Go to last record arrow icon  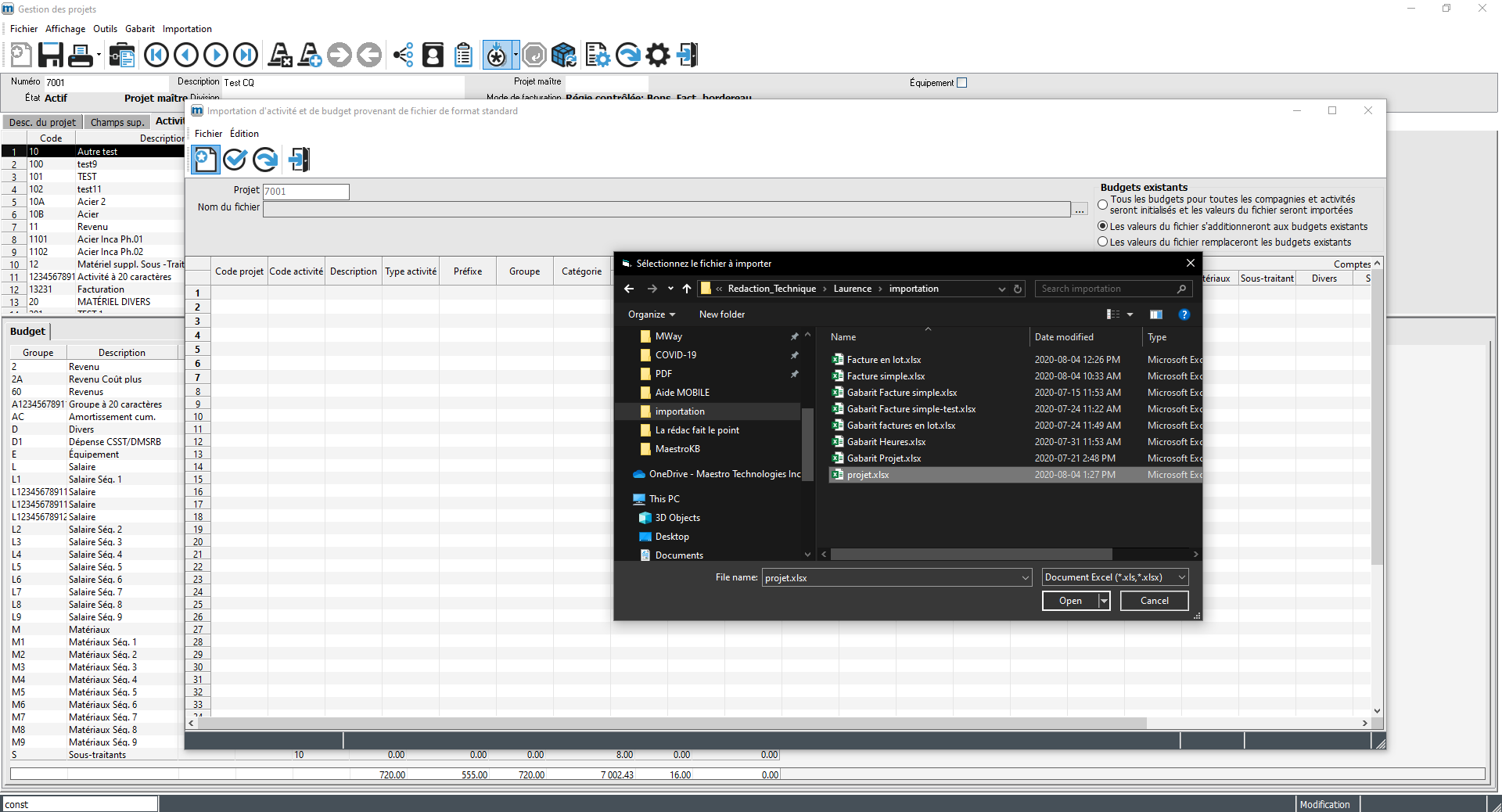[x=246, y=55]
